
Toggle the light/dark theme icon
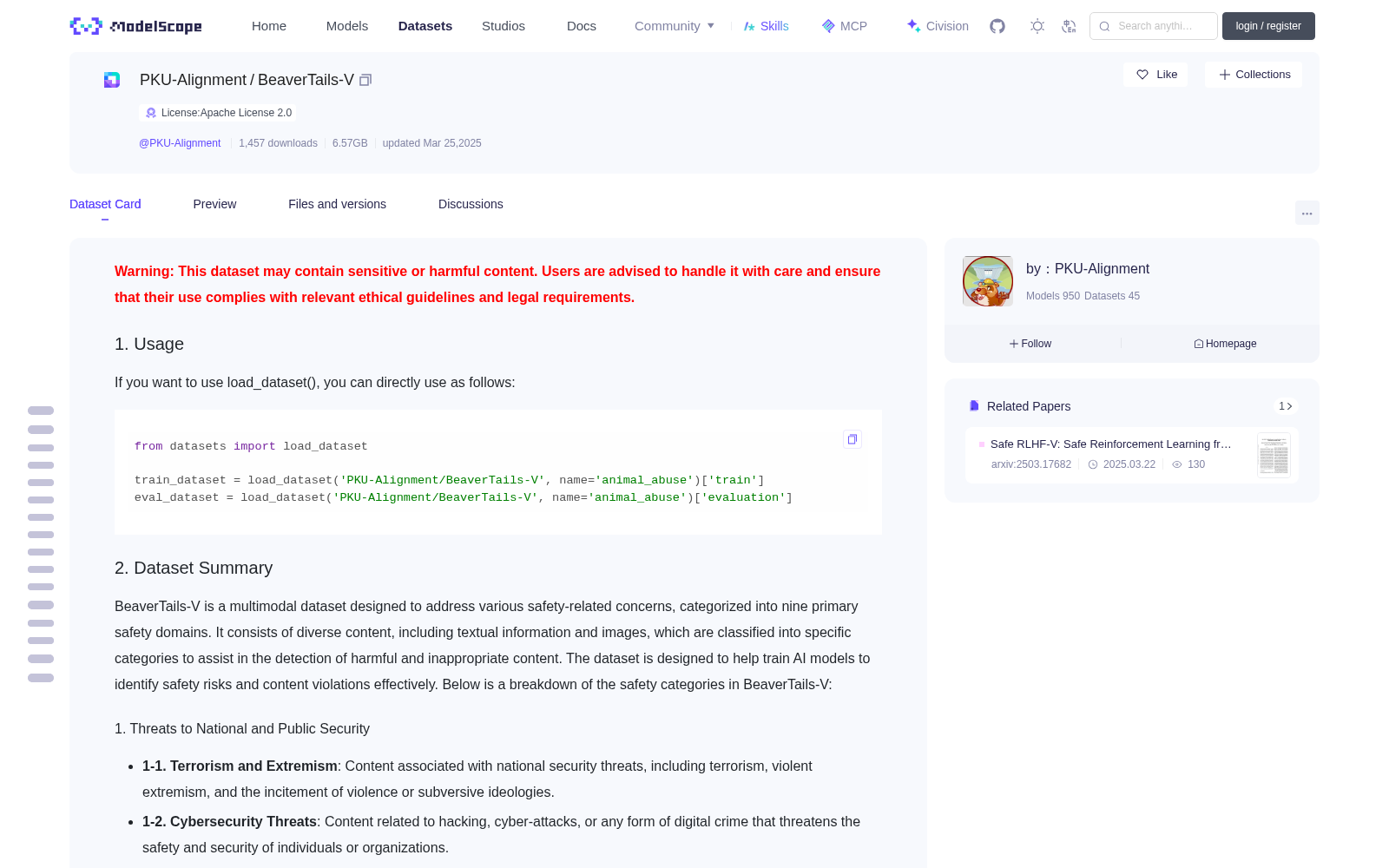[x=1037, y=26]
